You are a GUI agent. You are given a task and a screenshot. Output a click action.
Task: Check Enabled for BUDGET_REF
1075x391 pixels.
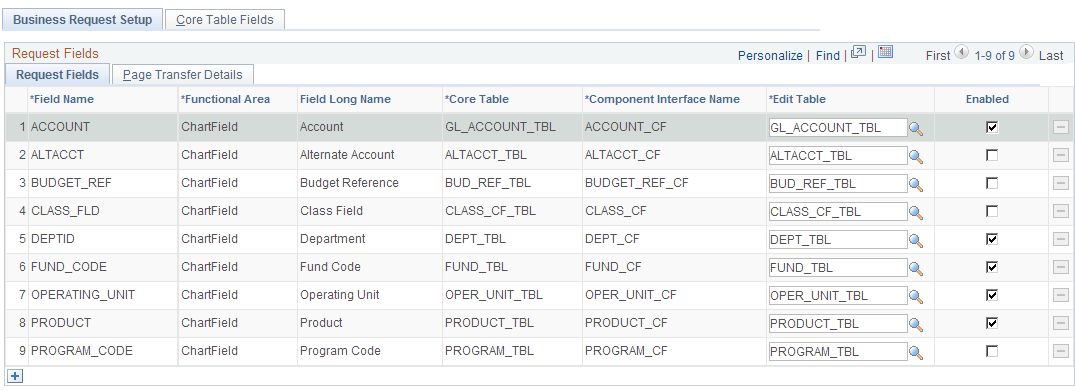[x=991, y=183]
